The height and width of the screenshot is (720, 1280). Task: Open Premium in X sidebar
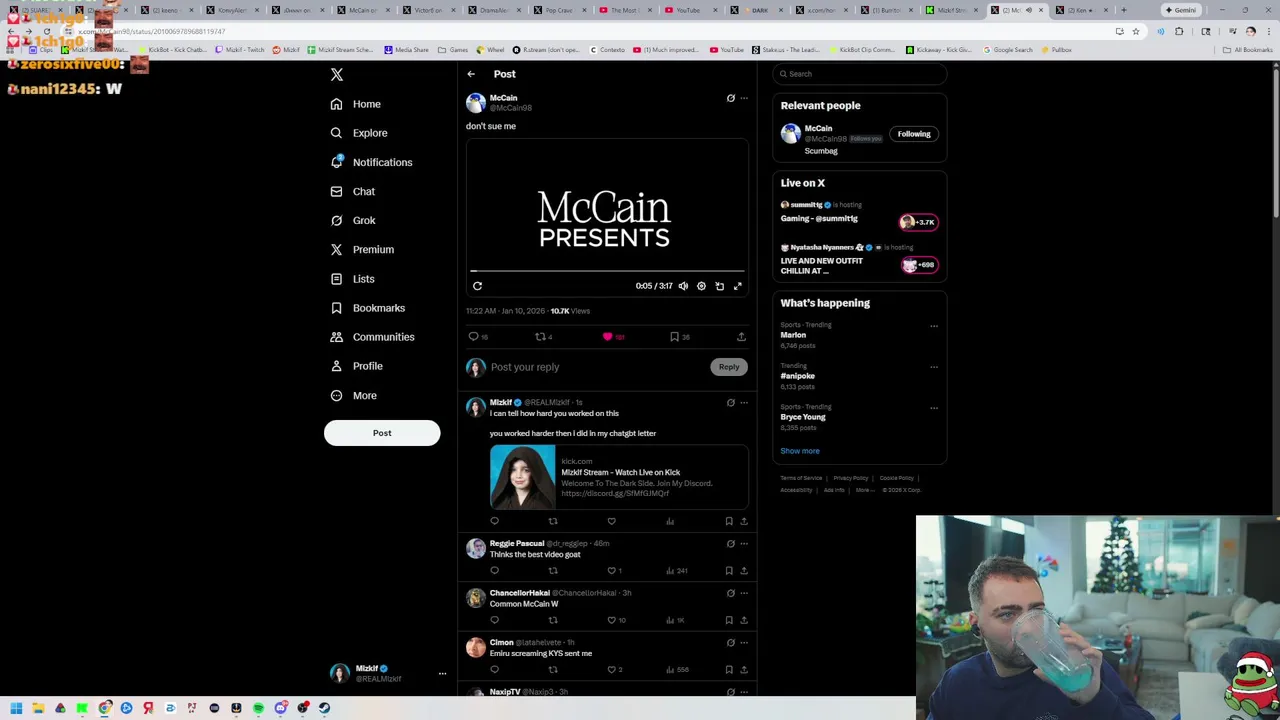click(x=362, y=249)
